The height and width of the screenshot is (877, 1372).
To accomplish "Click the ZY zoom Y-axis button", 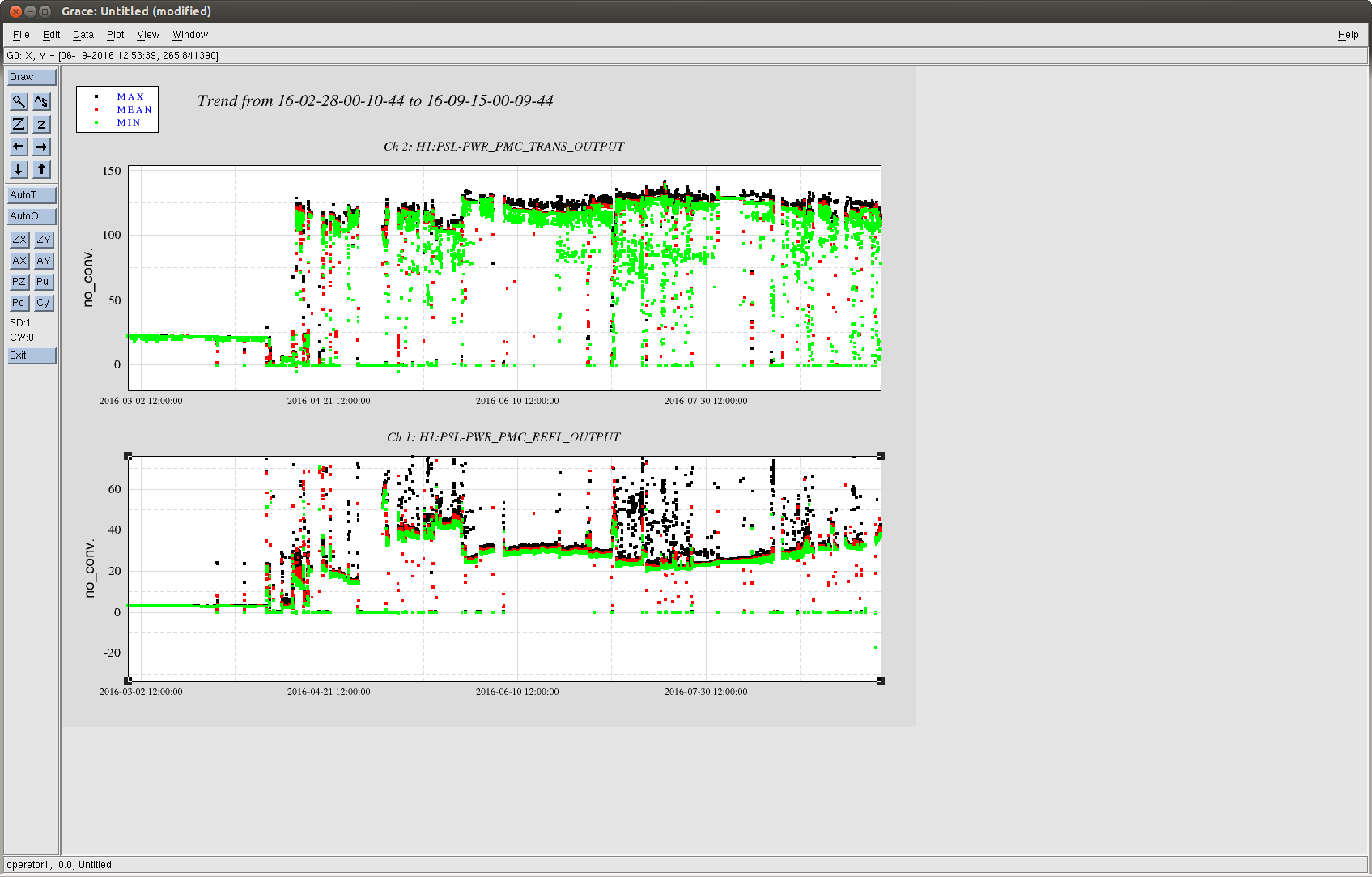I will 44,240.
